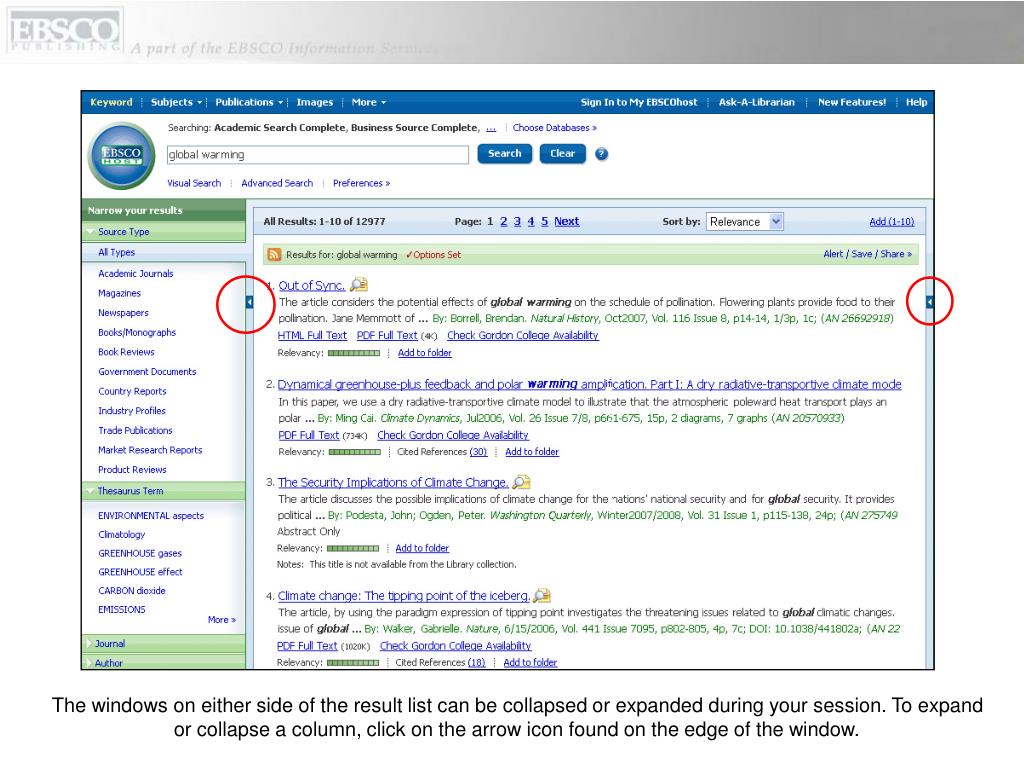Go to results page 2
This screenshot has height=768, width=1024.
click(504, 221)
